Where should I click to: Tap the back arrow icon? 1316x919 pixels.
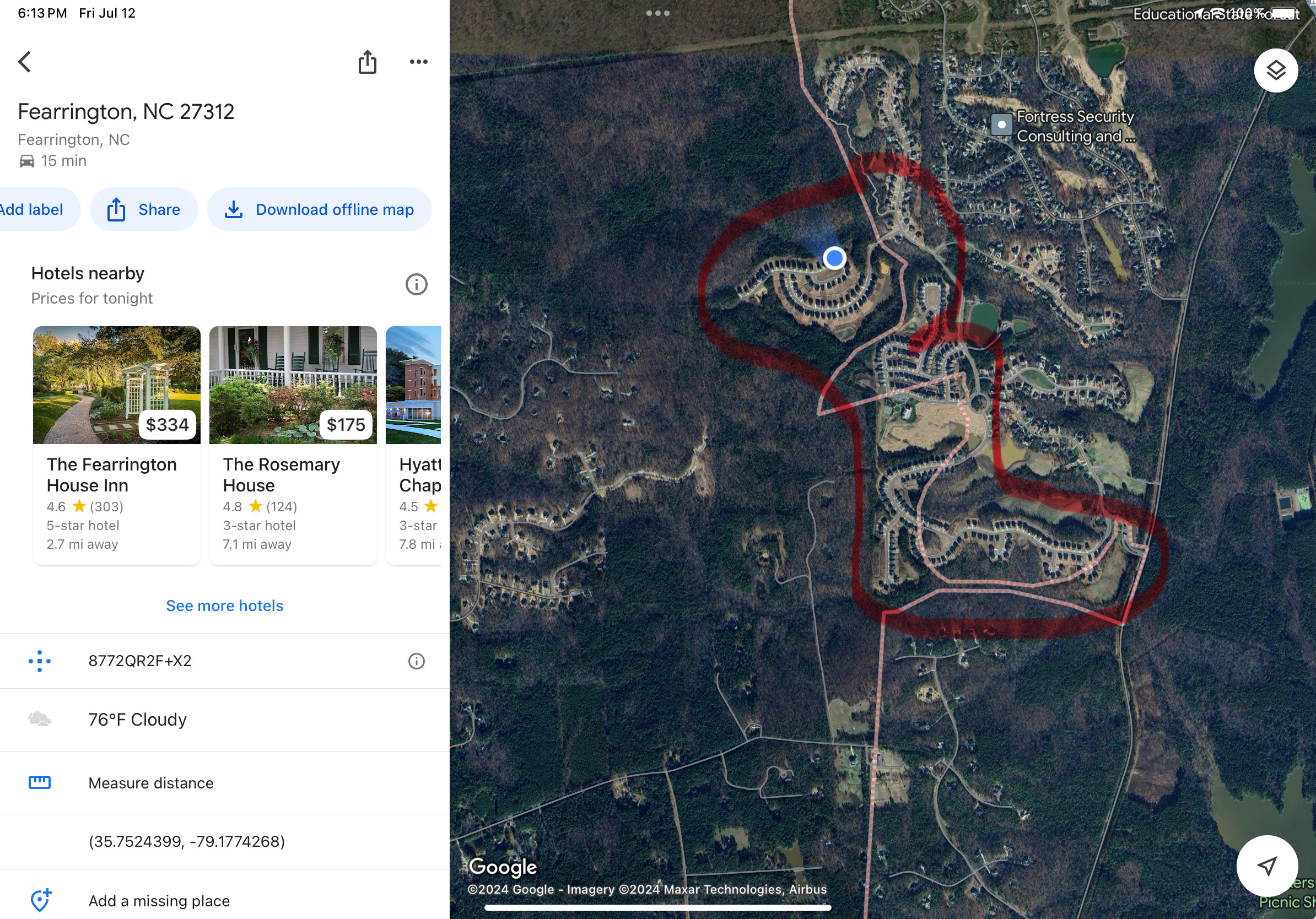(24, 61)
